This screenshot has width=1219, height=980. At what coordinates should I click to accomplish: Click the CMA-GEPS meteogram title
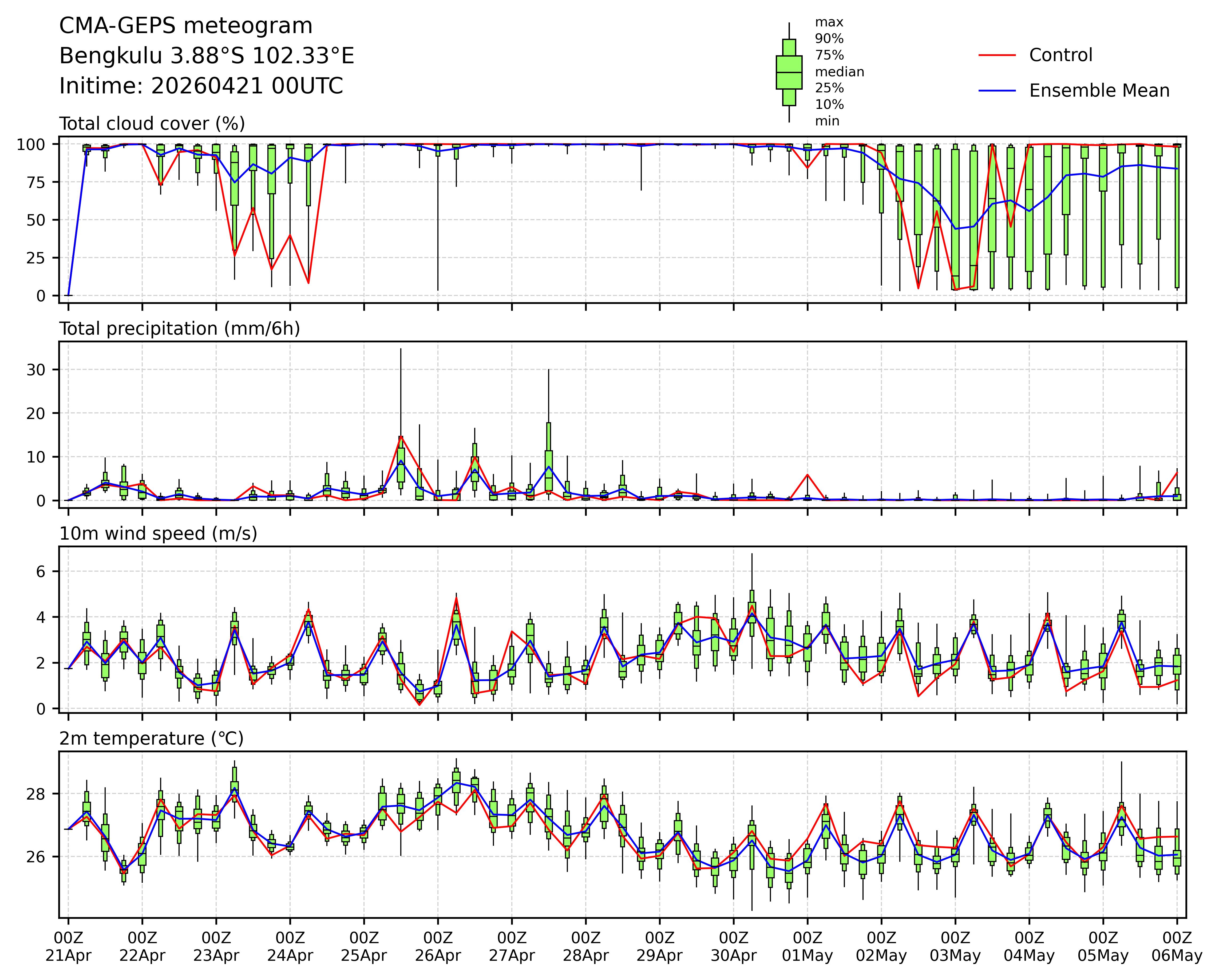pyautogui.click(x=185, y=26)
